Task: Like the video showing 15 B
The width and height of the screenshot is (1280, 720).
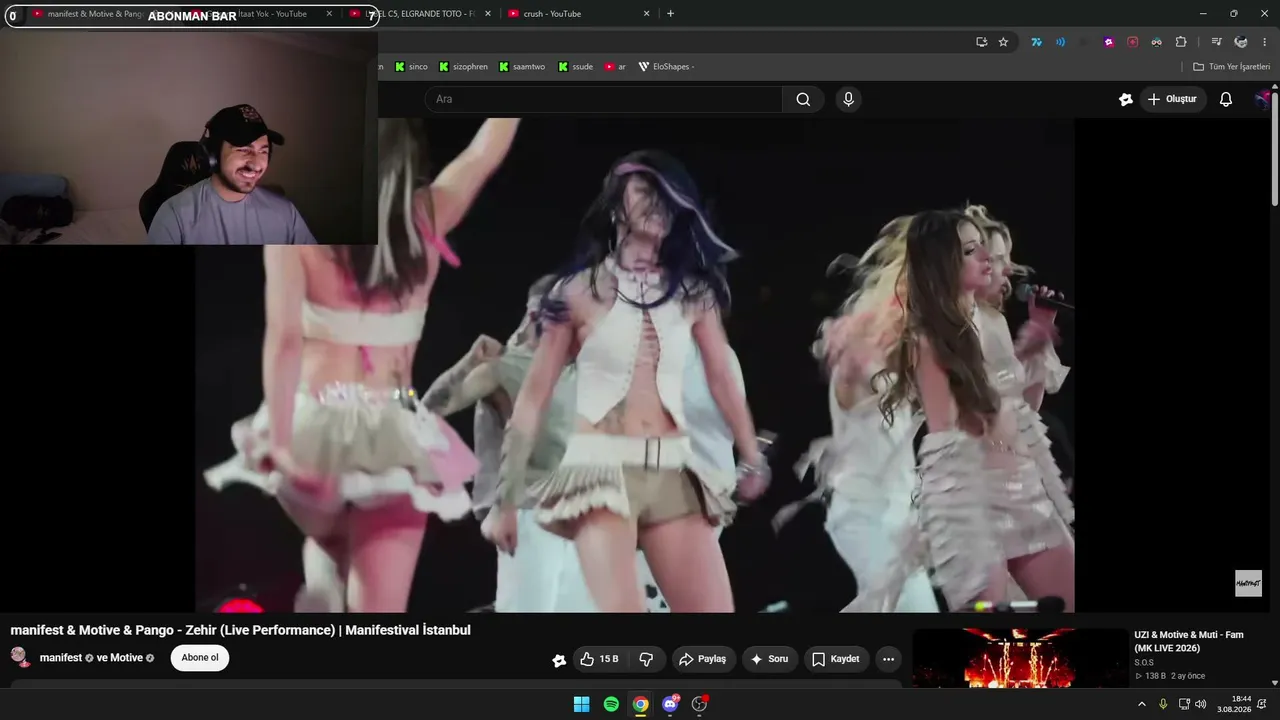Action: tap(599, 659)
